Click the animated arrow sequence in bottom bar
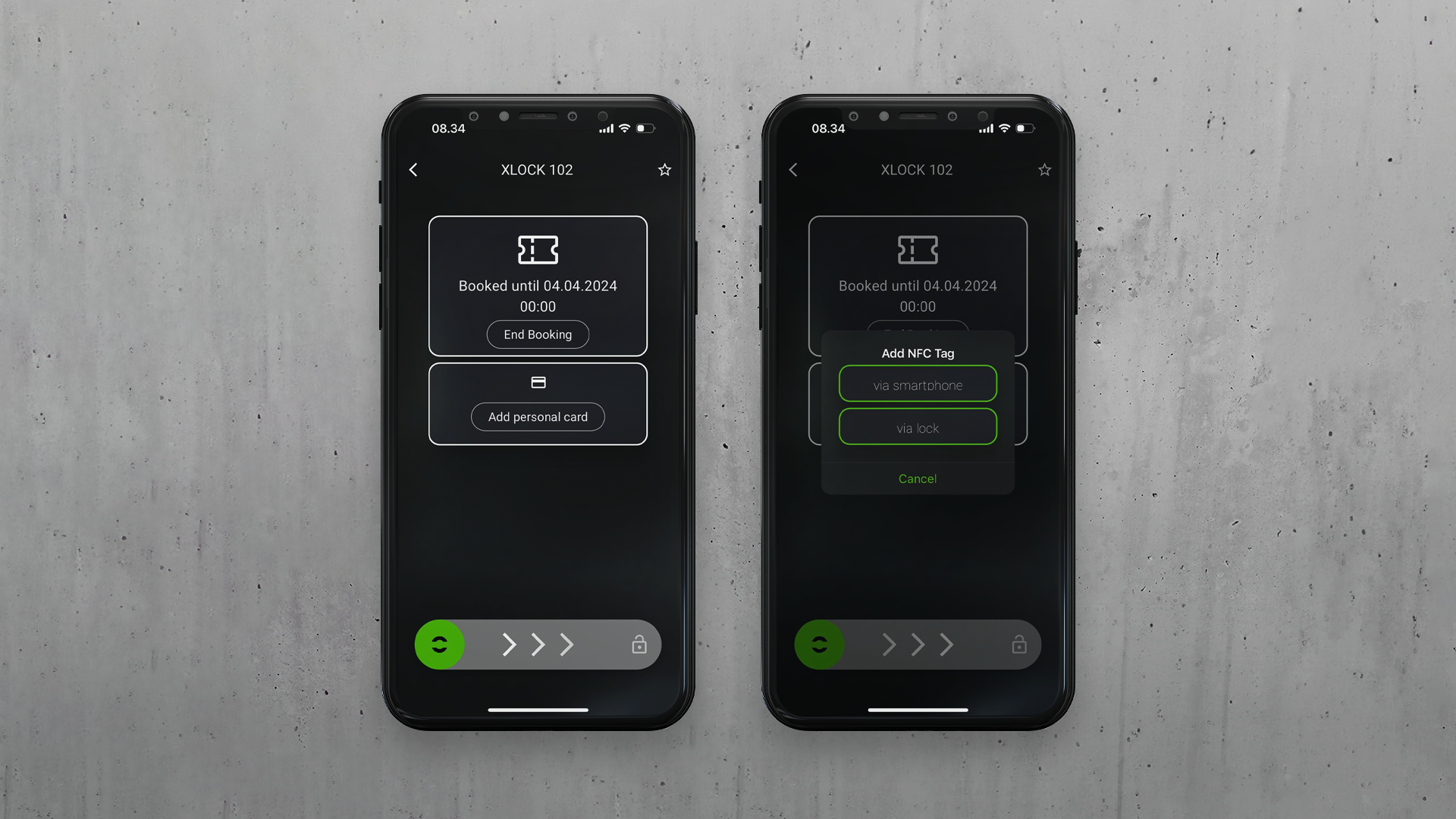 pyautogui.click(x=537, y=644)
